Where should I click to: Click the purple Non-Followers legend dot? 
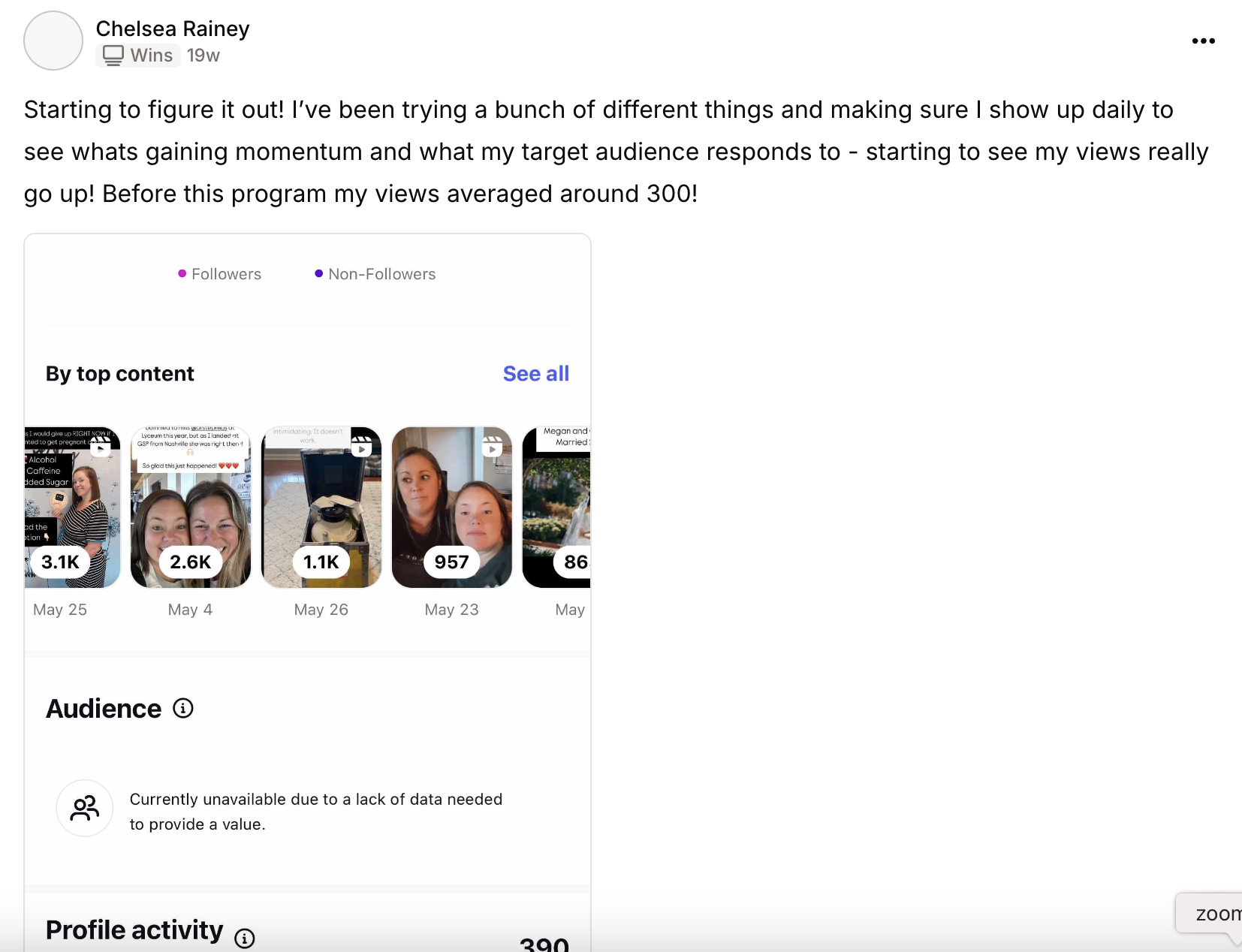point(318,274)
